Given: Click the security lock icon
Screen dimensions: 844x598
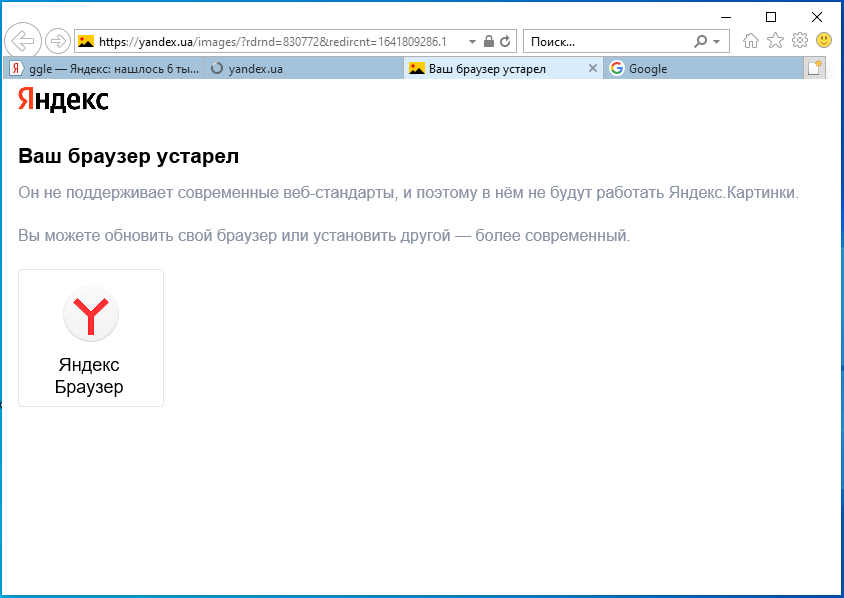Looking at the screenshot, I should (x=489, y=41).
